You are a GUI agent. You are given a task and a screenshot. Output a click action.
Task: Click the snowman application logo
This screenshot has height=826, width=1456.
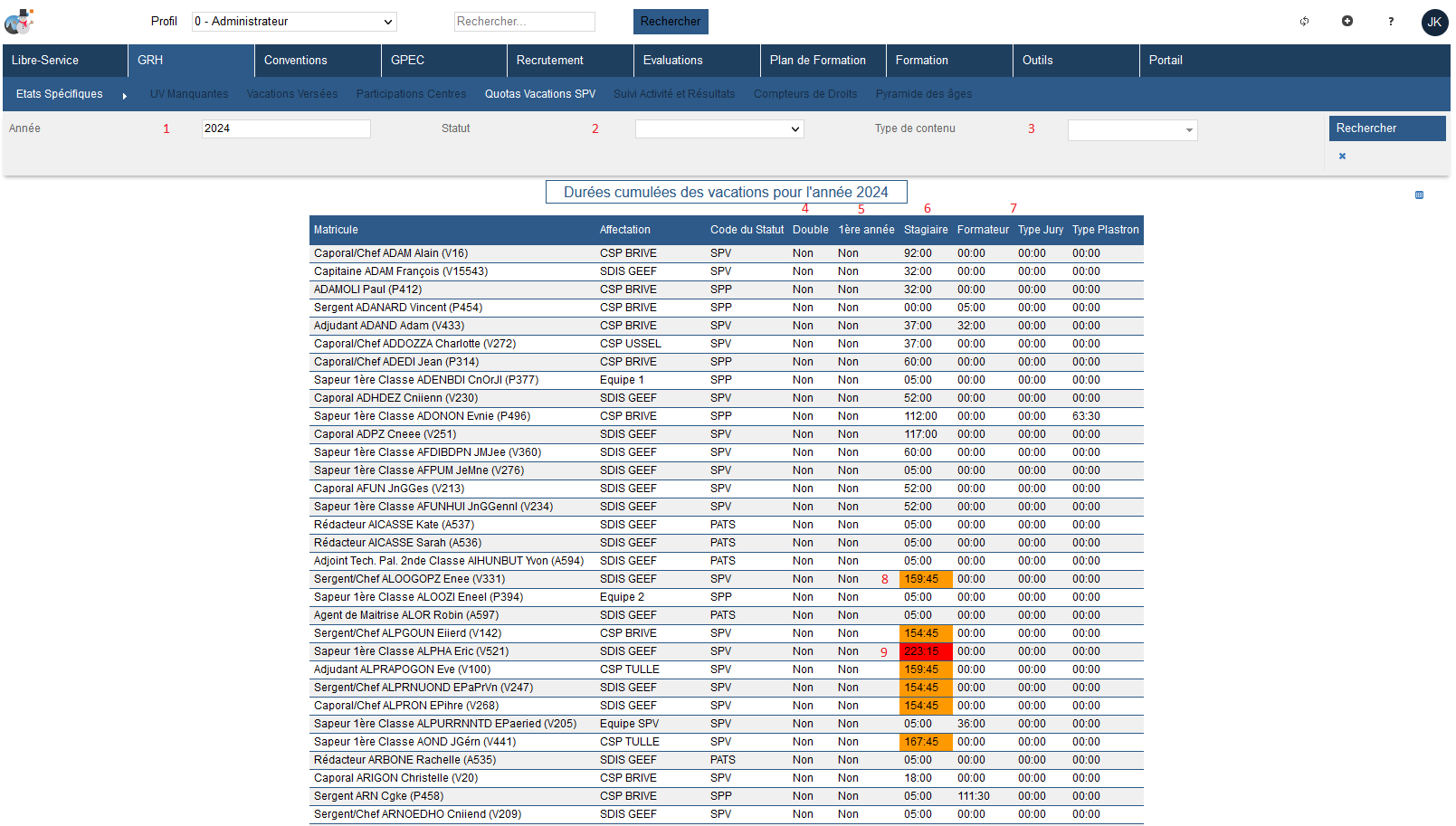pos(19,22)
